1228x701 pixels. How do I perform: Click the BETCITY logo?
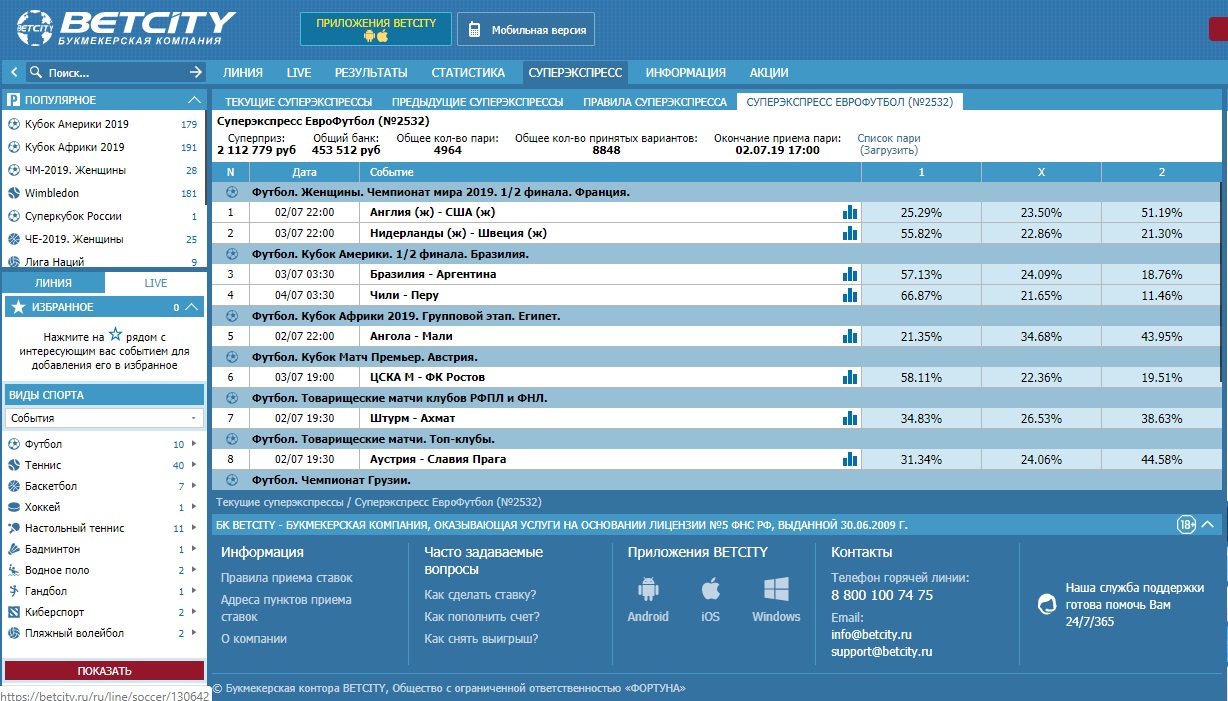pyautogui.click(x=125, y=28)
